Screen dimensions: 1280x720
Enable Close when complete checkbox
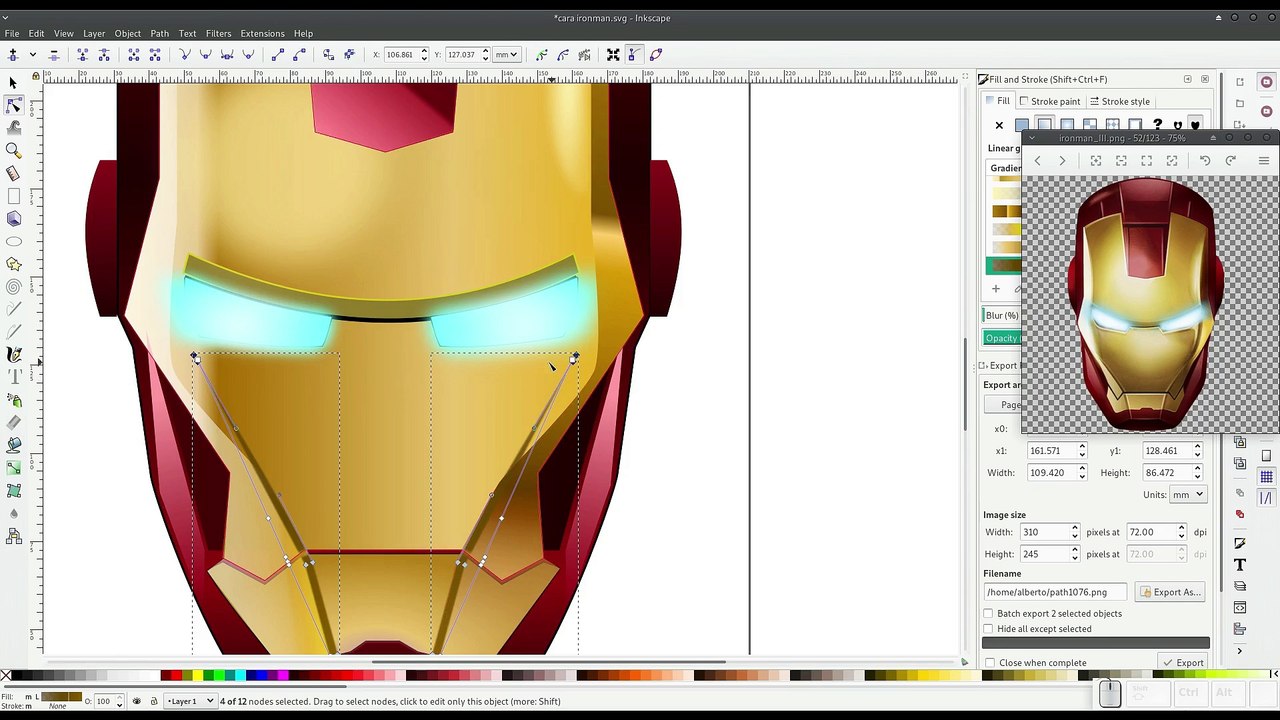[990, 663]
